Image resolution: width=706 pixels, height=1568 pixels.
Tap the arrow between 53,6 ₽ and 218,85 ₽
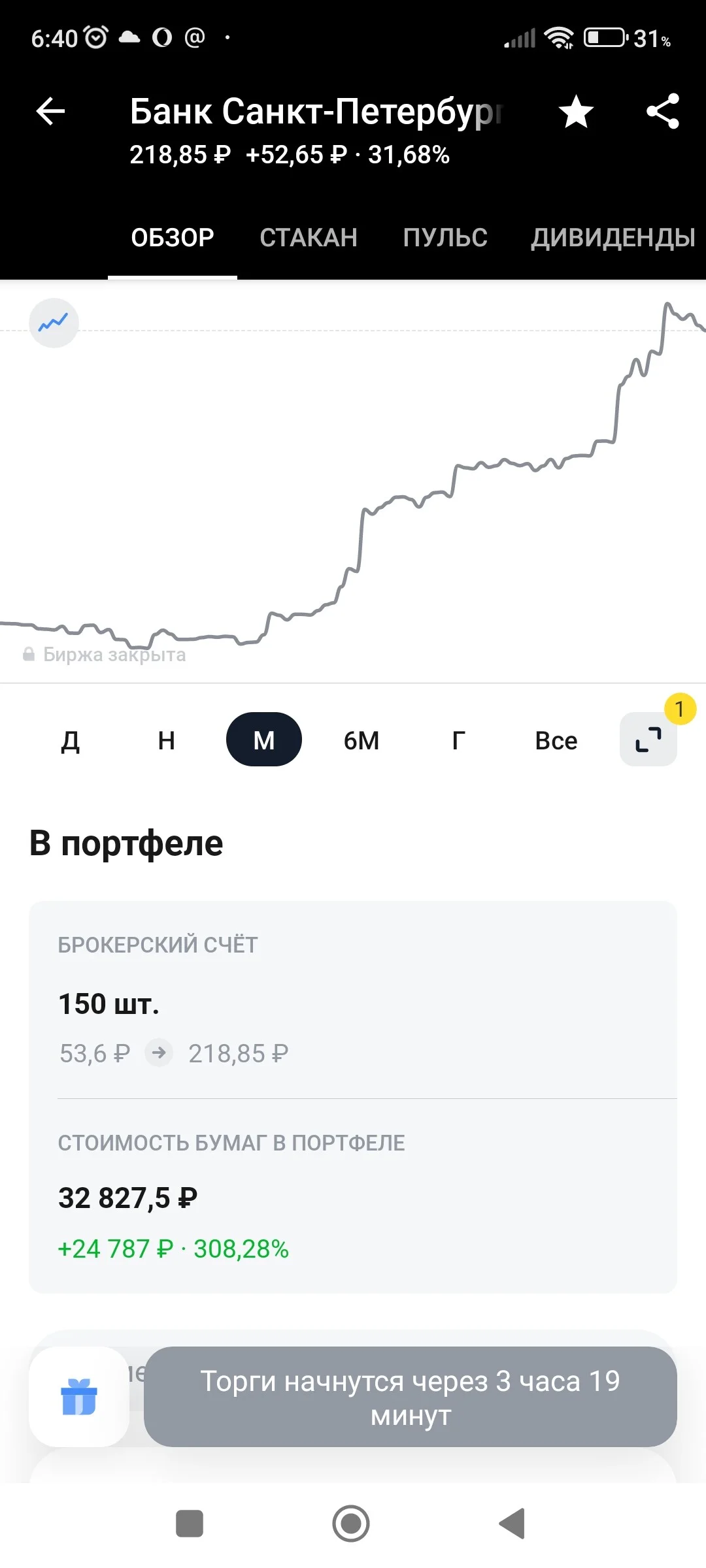click(159, 1053)
